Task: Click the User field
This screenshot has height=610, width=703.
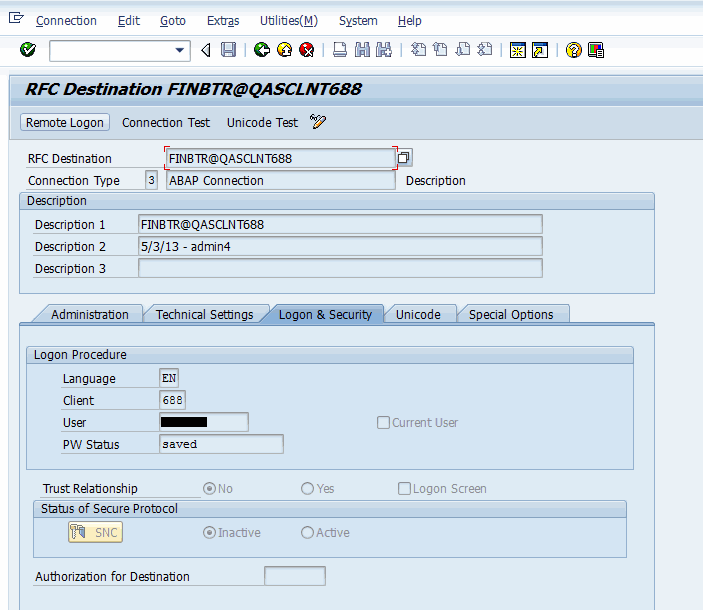Action: [204, 422]
